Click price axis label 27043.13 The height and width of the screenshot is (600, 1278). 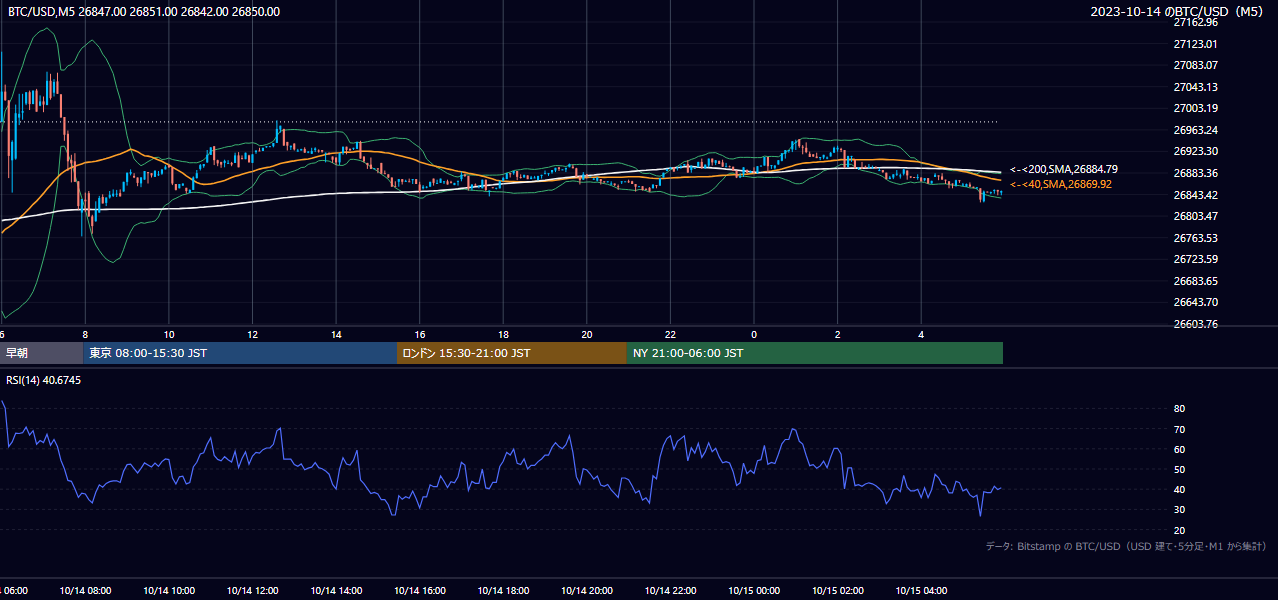click(x=1196, y=87)
